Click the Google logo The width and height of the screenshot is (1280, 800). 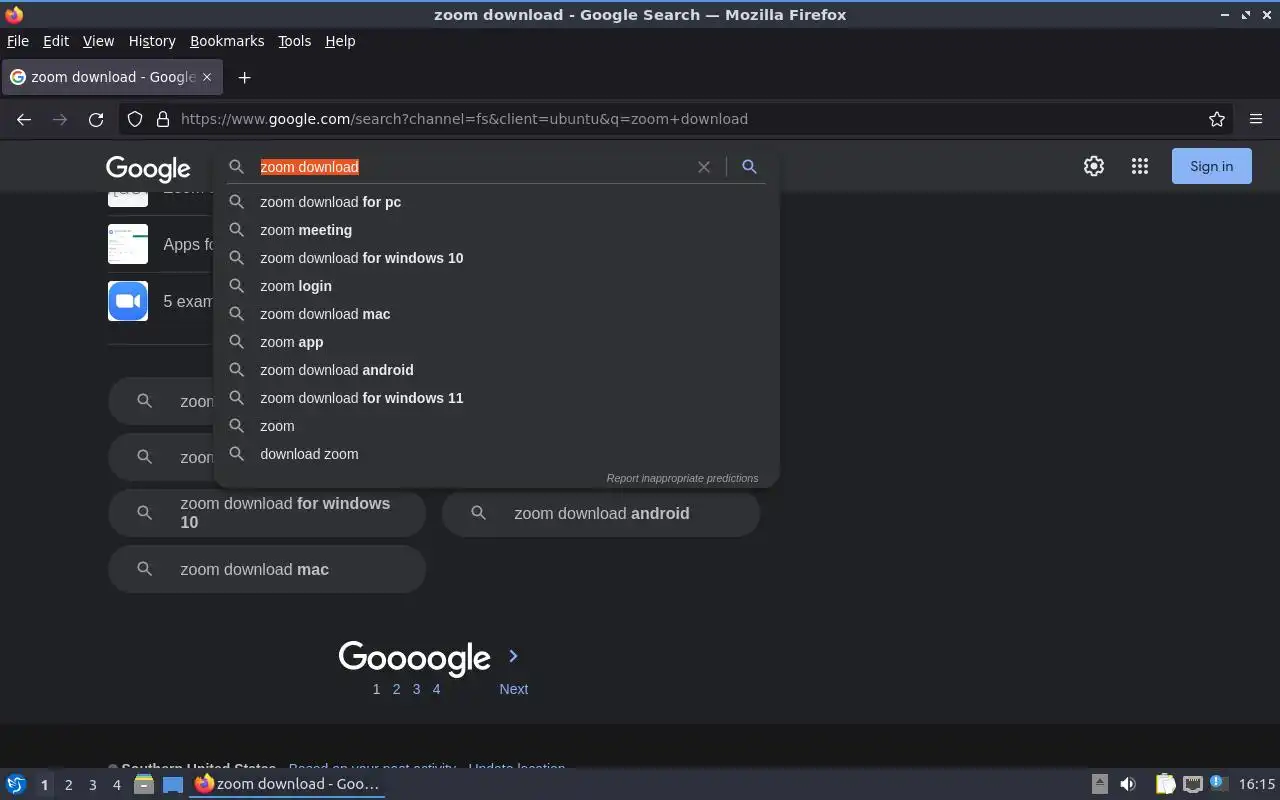[x=148, y=168]
